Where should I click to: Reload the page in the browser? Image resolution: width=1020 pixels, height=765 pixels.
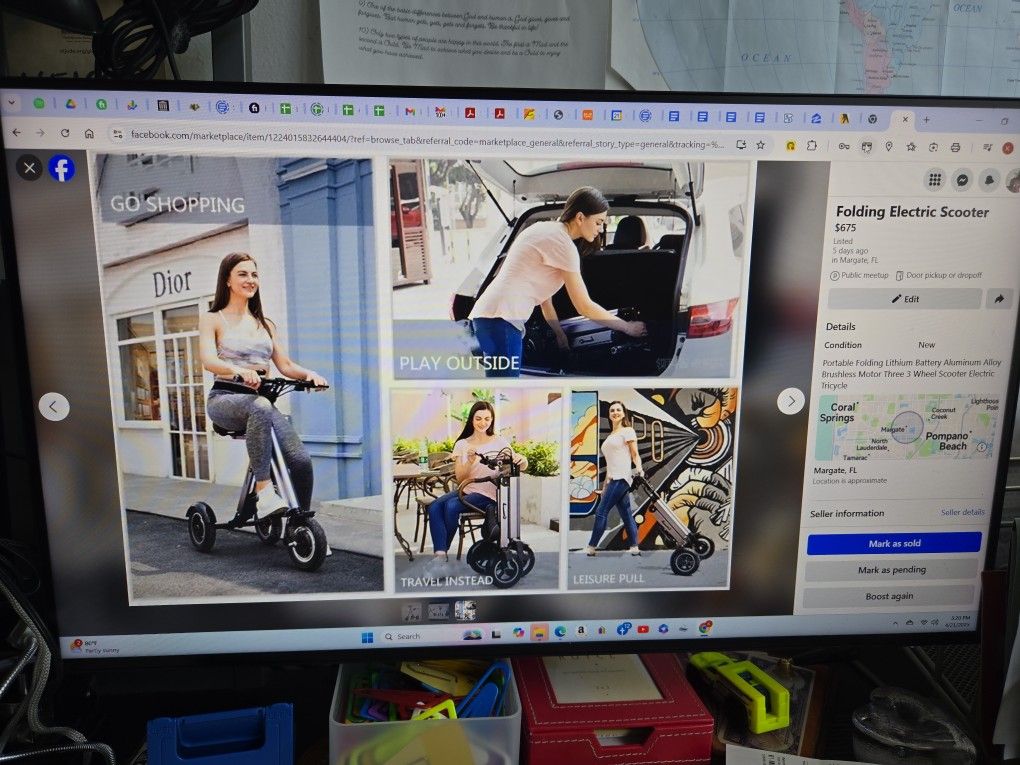pyautogui.click(x=65, y=133)
